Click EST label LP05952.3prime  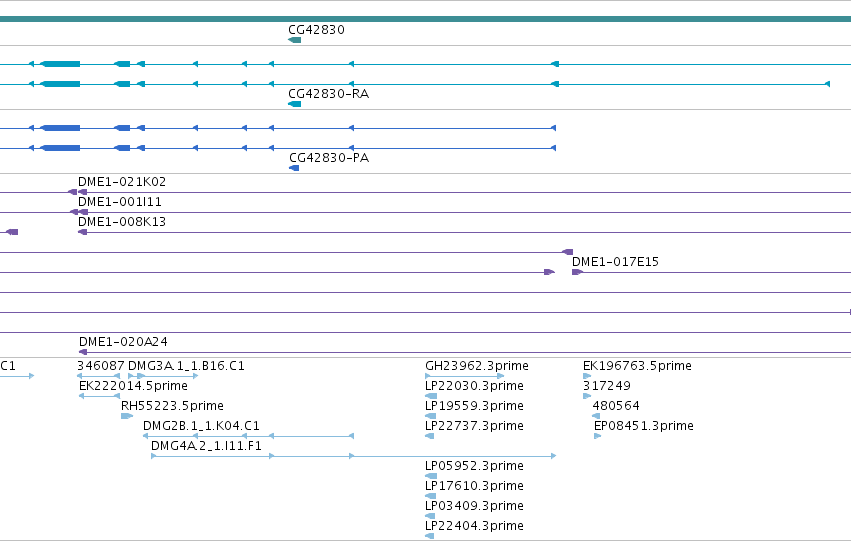coord(474,466)
